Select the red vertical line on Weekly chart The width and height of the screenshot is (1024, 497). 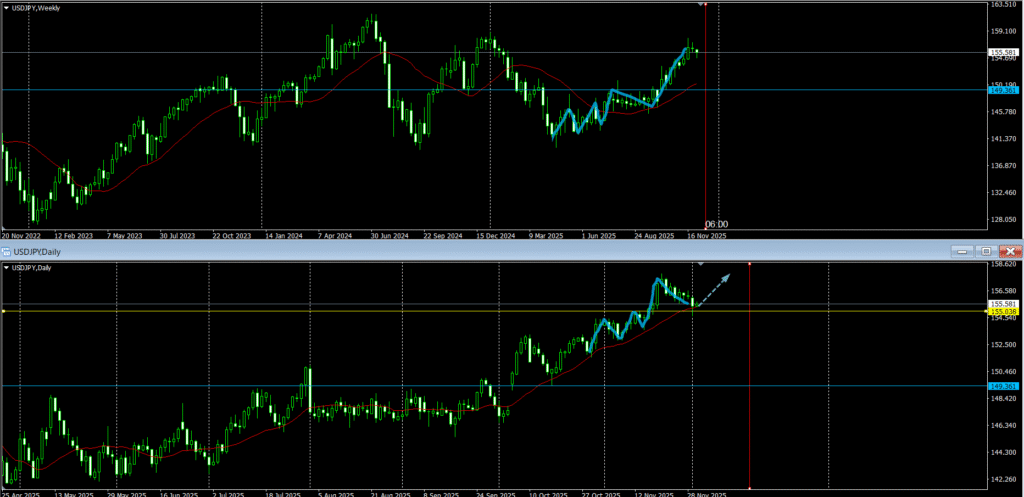click(x=706, y=120)
